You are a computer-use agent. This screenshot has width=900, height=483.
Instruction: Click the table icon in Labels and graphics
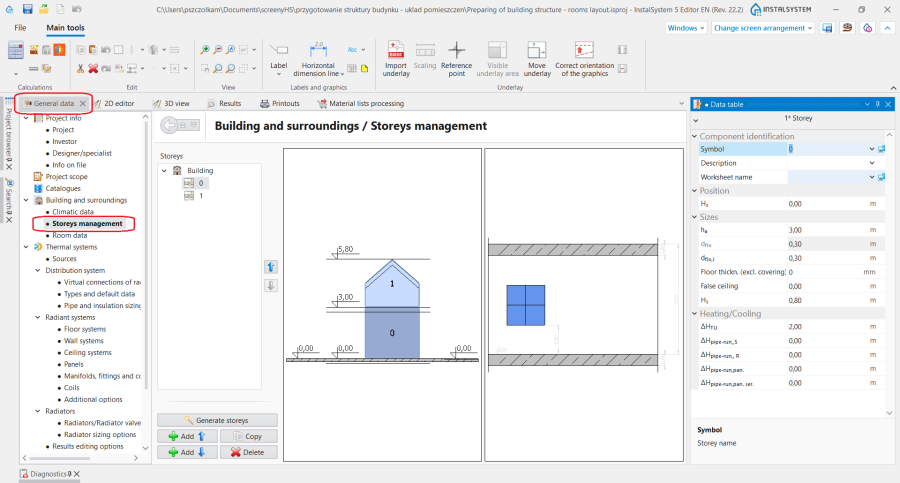tap(352, 68)
